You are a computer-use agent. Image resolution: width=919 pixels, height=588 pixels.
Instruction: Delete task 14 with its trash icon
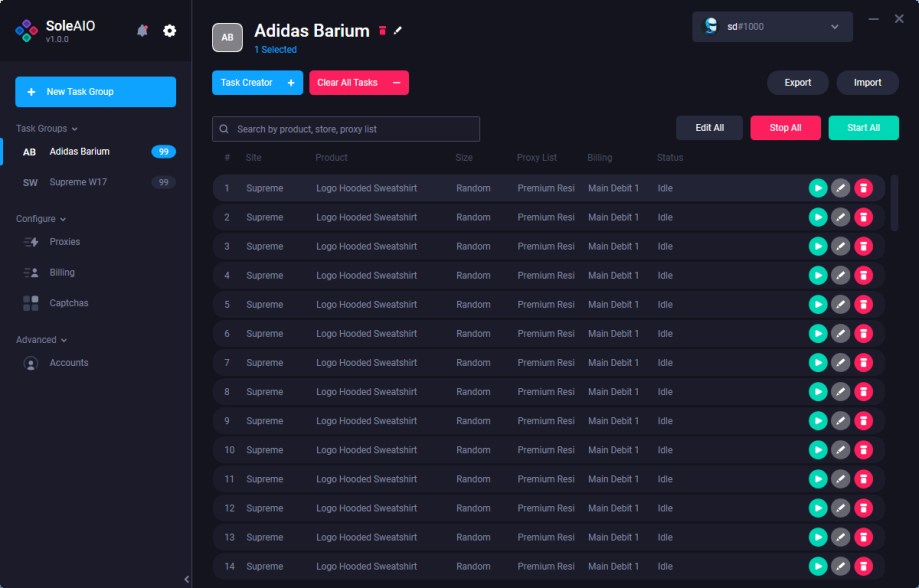(x=863, y=566)
